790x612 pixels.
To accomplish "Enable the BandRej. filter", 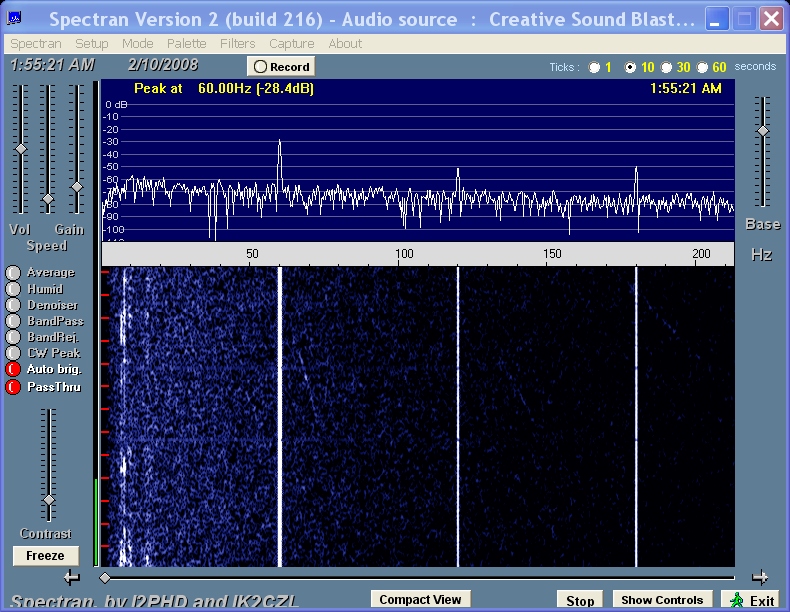I will (13, 337).
